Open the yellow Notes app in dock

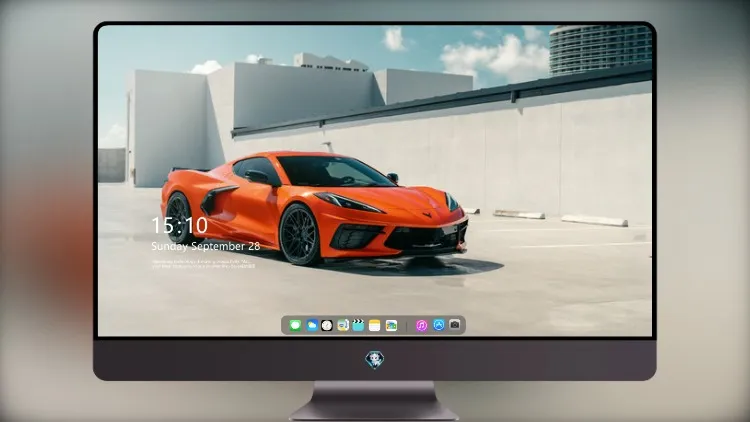coord(375,325)
